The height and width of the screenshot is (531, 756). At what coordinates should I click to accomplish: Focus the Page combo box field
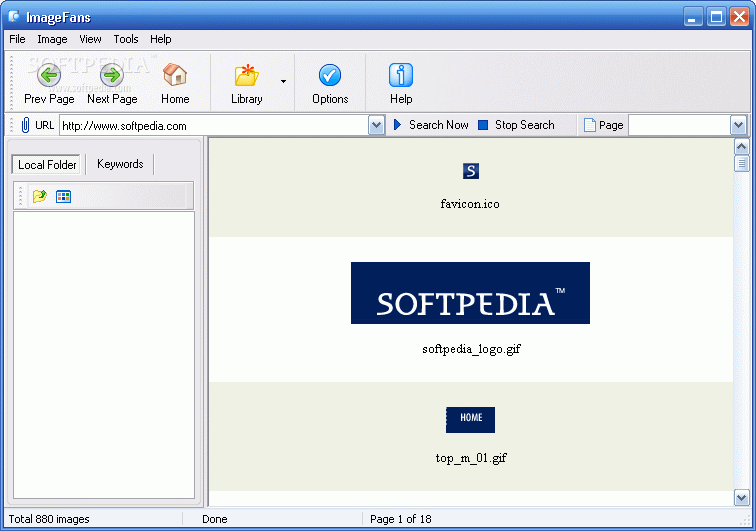pos(680,125)
